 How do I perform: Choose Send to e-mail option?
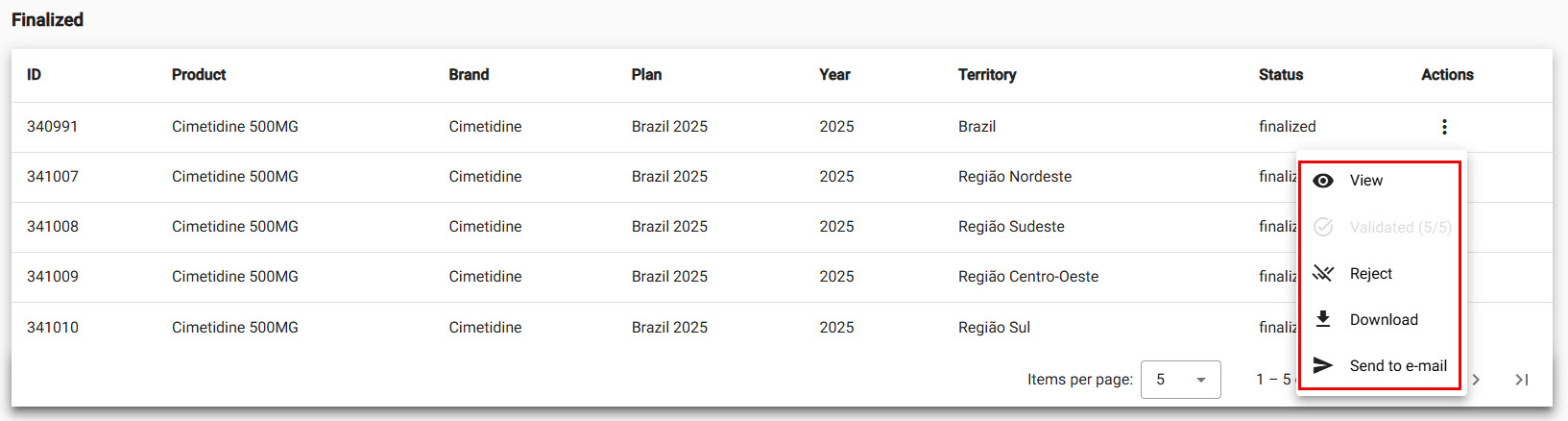tap(1397, 366)
